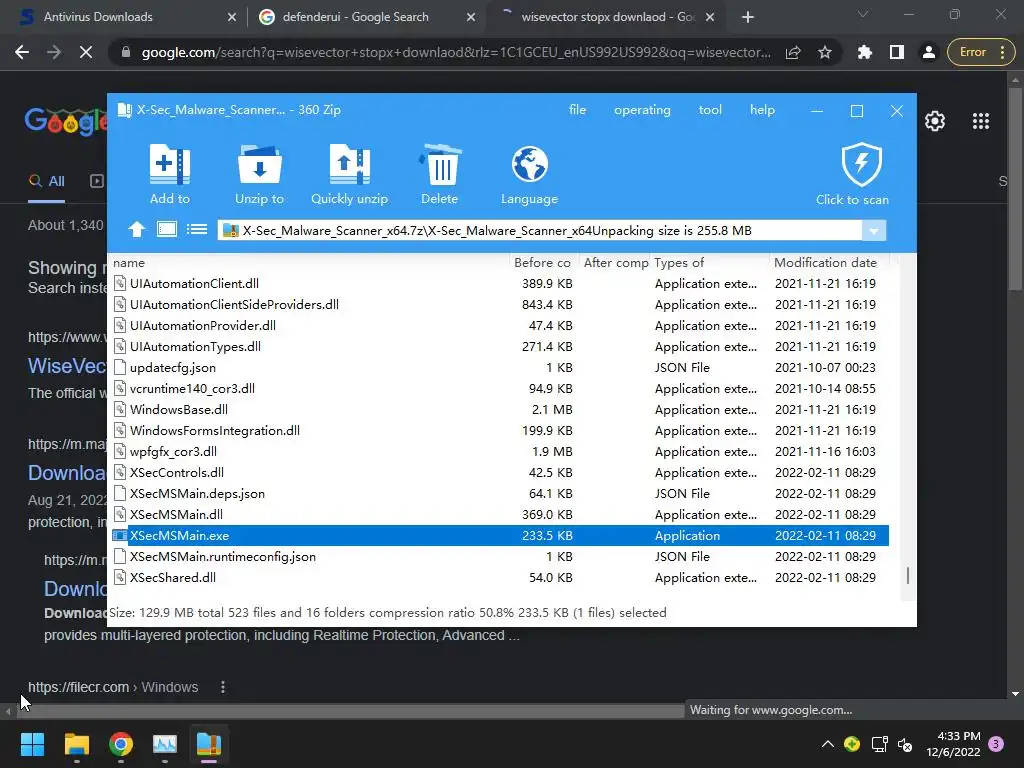Screen dimensions: 1024x768
Task: Switch to defenderui Google Search tab
Action: 366,17
